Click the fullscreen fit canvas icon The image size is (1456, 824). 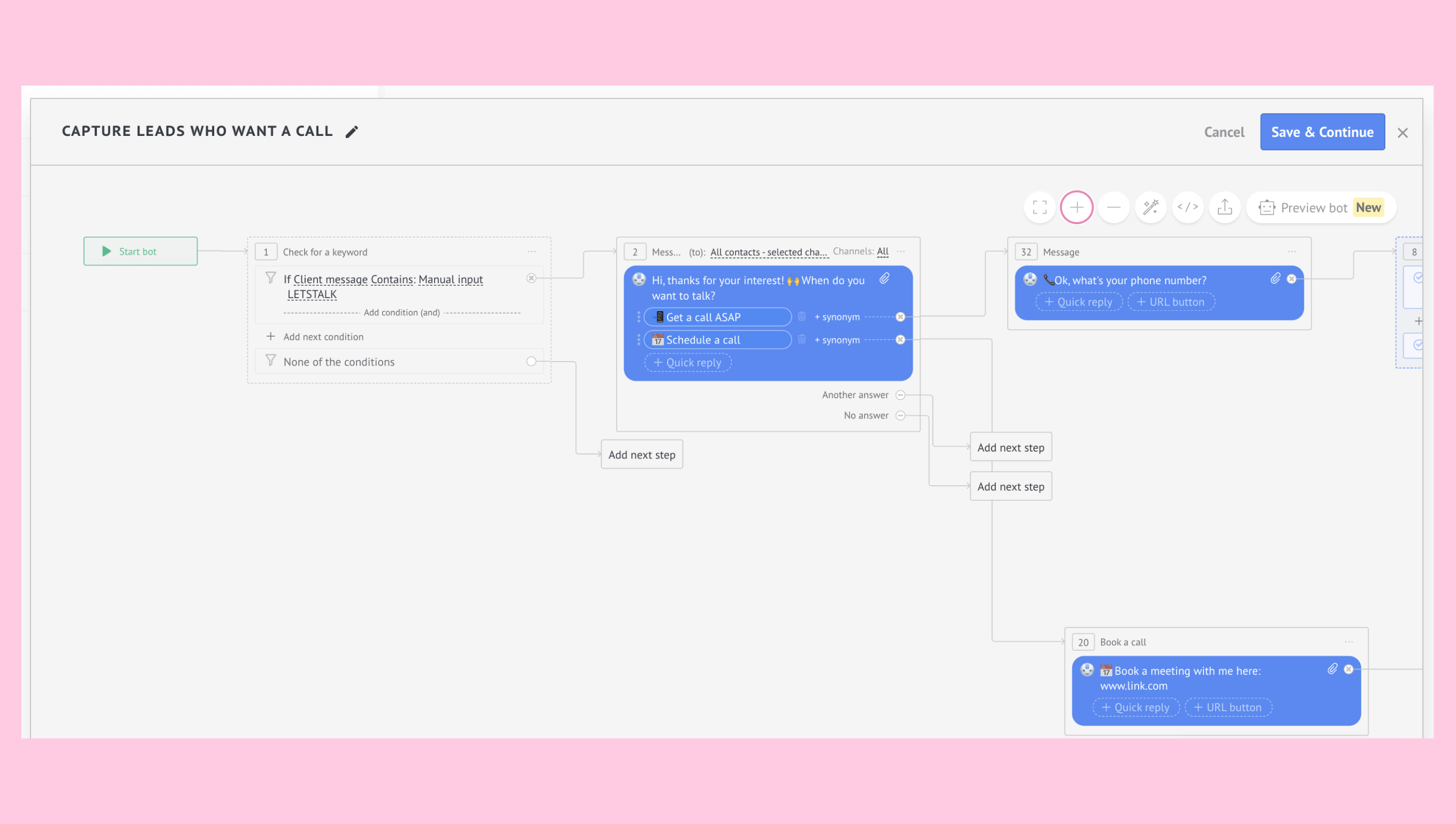1040,208
